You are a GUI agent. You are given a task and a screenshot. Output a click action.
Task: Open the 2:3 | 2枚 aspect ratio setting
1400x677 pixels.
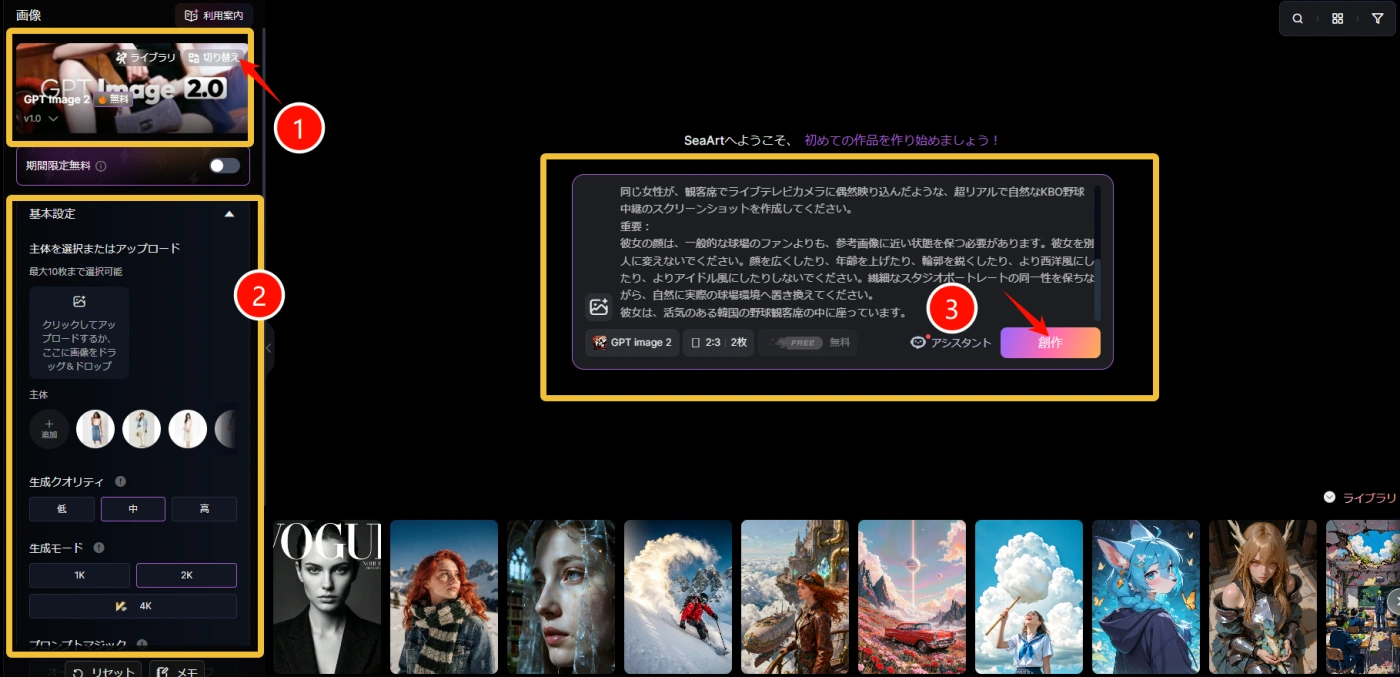click(x=719, y=342)
